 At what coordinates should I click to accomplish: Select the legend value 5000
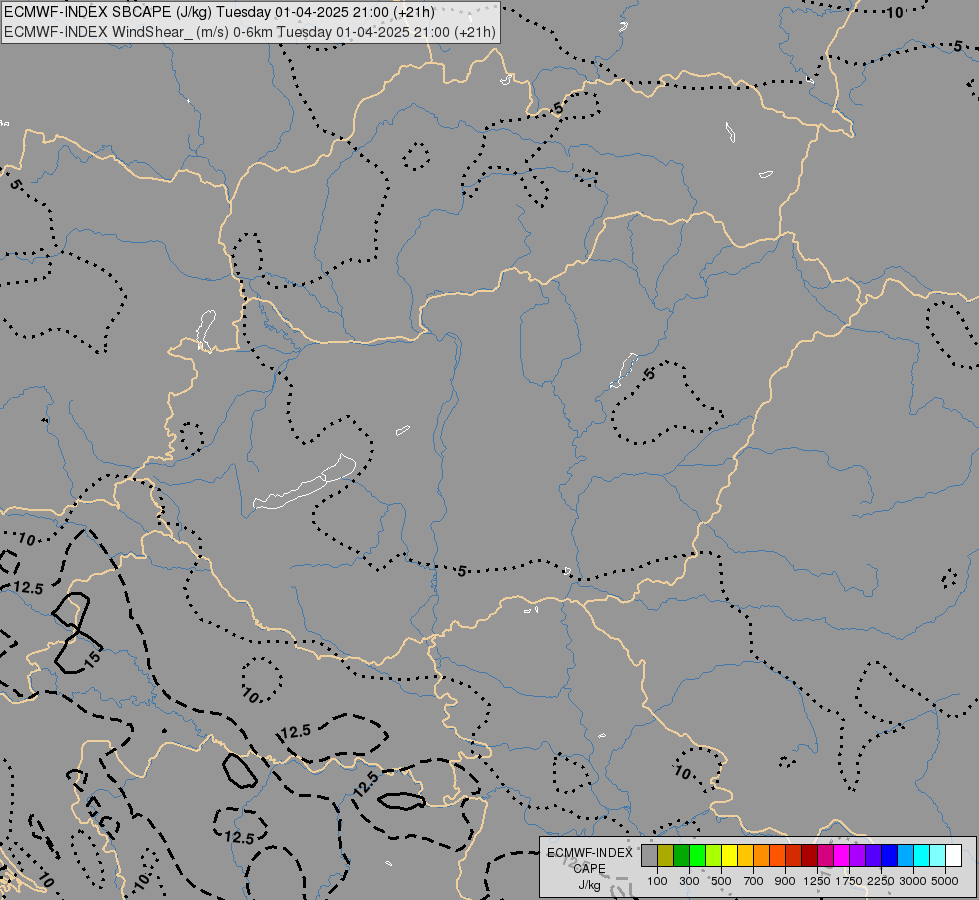[945, 881]
